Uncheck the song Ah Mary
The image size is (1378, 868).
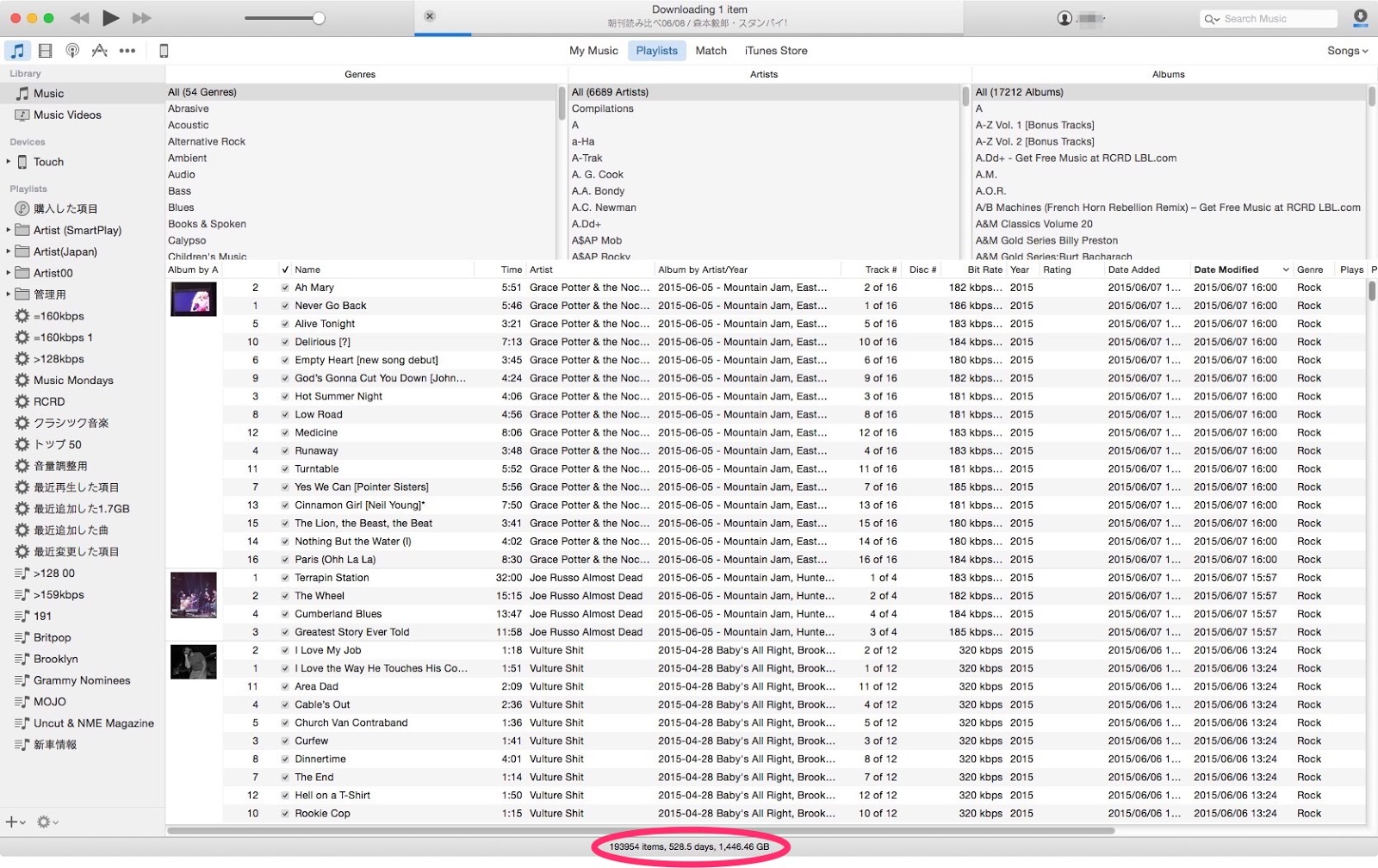coord(285,288)
